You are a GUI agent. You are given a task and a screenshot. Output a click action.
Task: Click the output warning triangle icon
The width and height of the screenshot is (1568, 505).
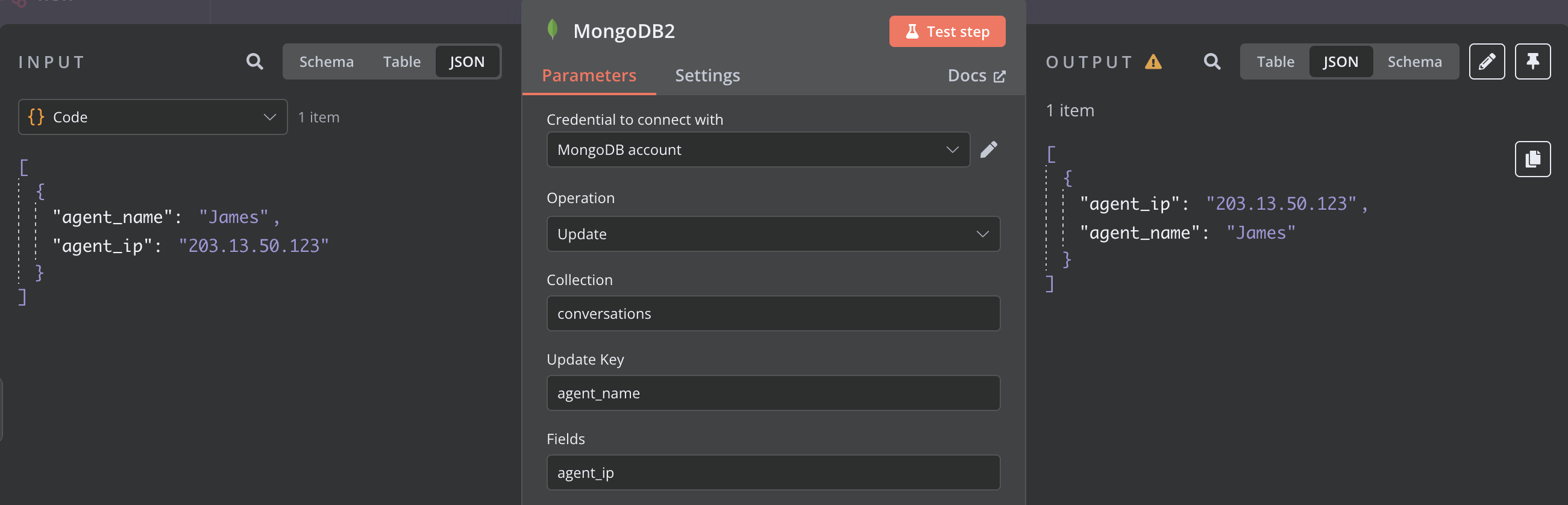click(x=1153, y=61)
